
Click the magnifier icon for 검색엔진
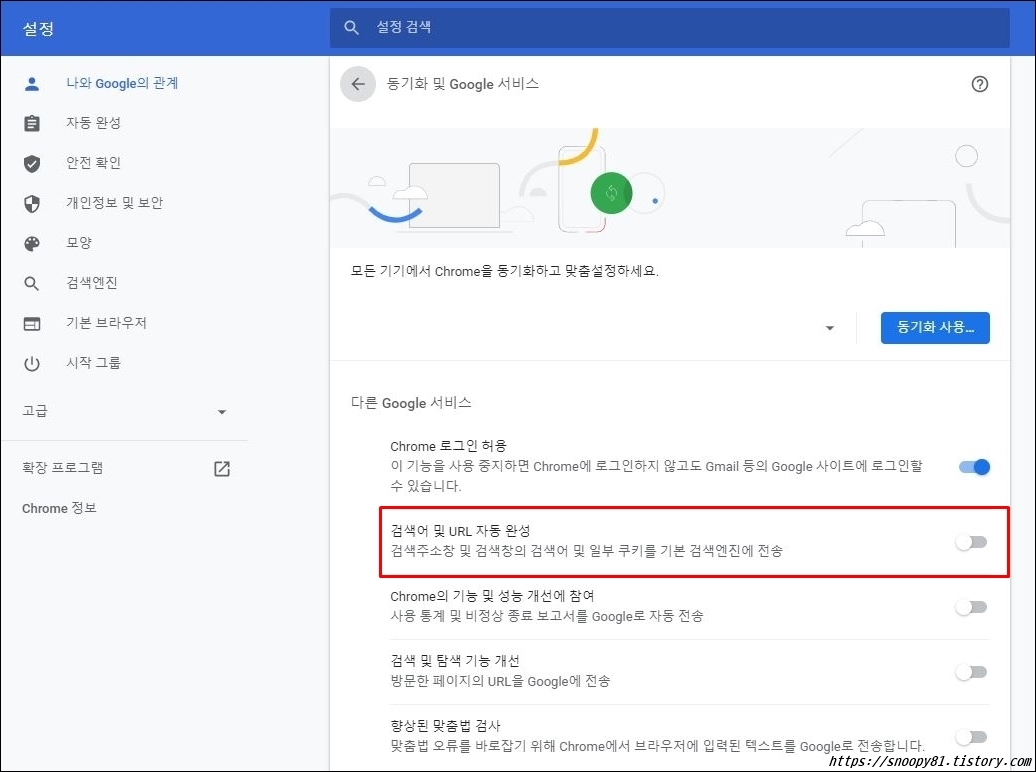pos(32,284)
